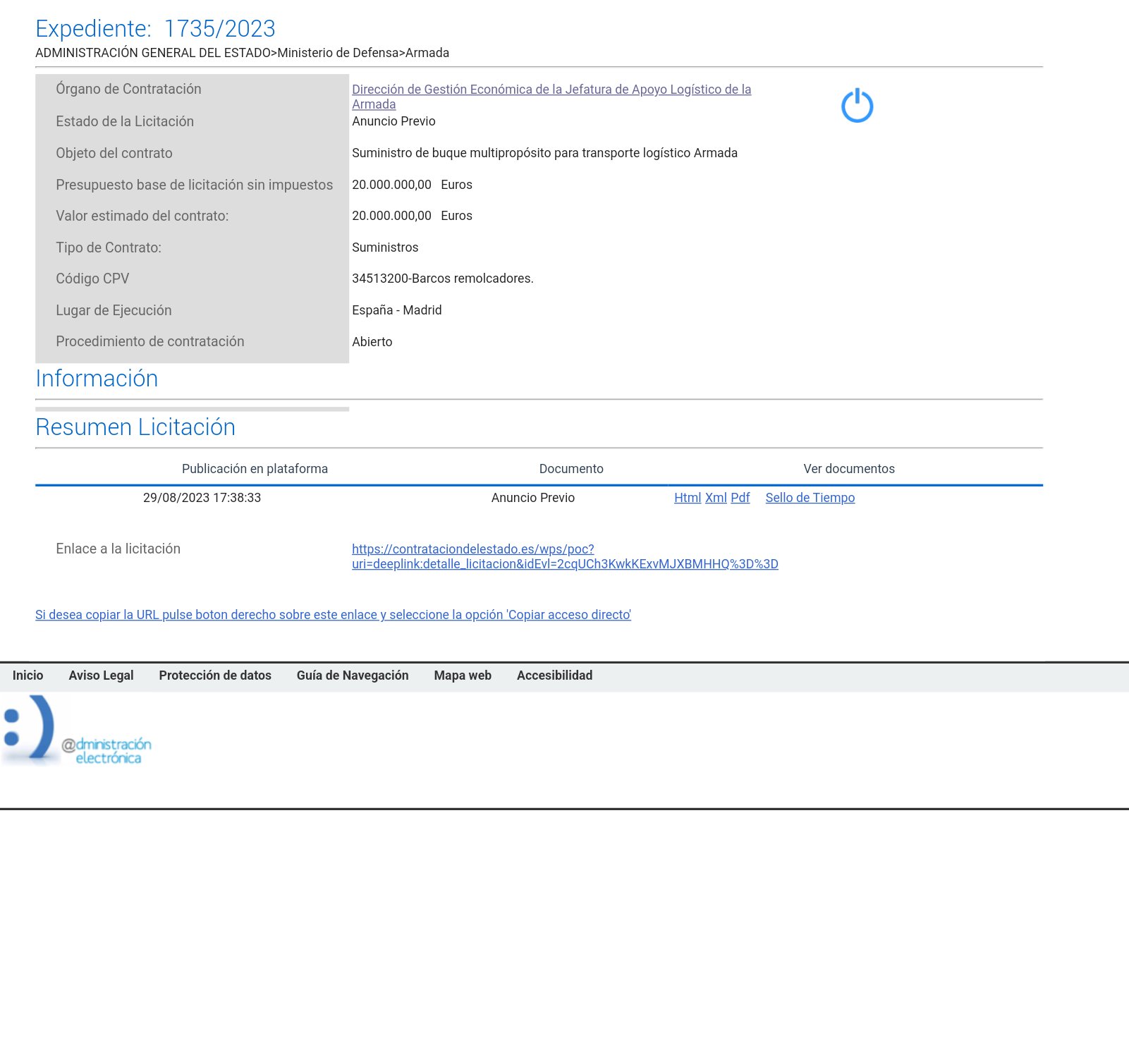Click the Procedimiento de contratación label
Image resolution: width=1129 pixels, height=1064 pixels.
coord(150,341)
